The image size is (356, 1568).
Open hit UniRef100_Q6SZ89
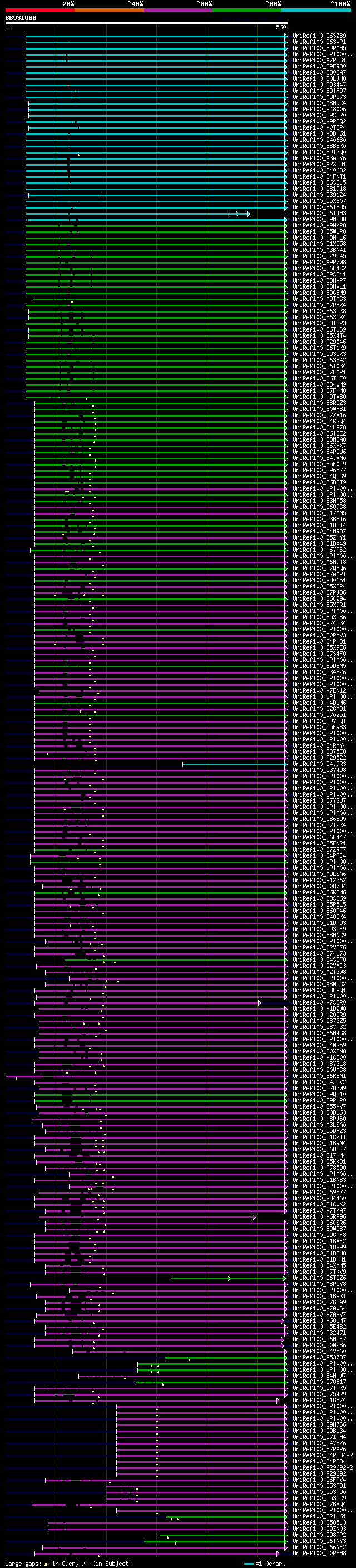(319, 36)
